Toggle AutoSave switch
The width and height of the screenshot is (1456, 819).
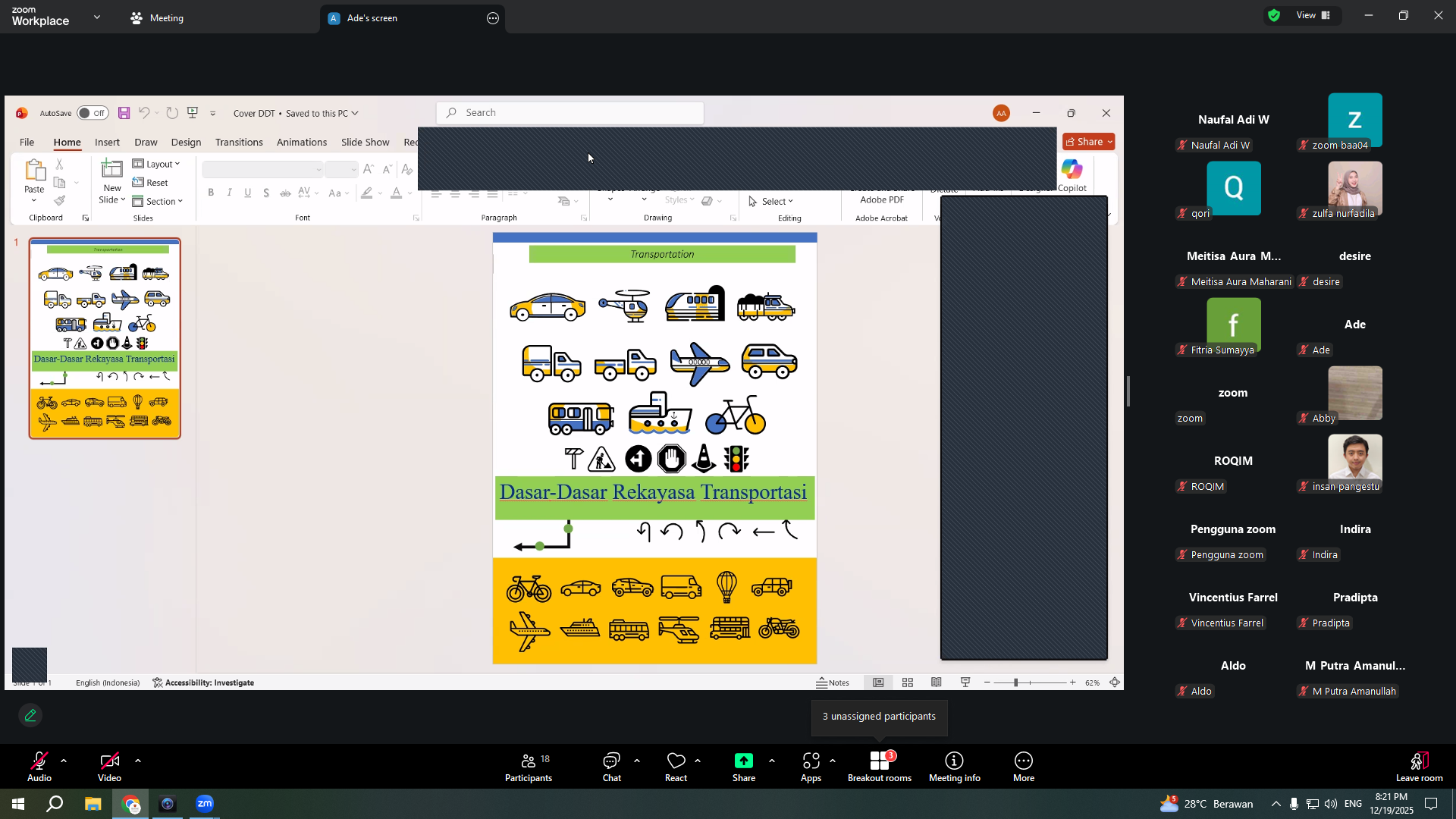(x=93, y=113)
